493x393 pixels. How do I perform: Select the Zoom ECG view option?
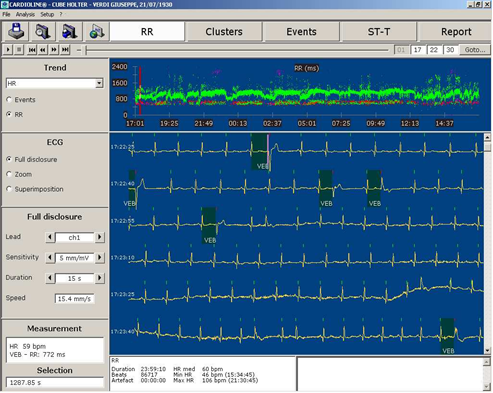click(x=9, y=174)
